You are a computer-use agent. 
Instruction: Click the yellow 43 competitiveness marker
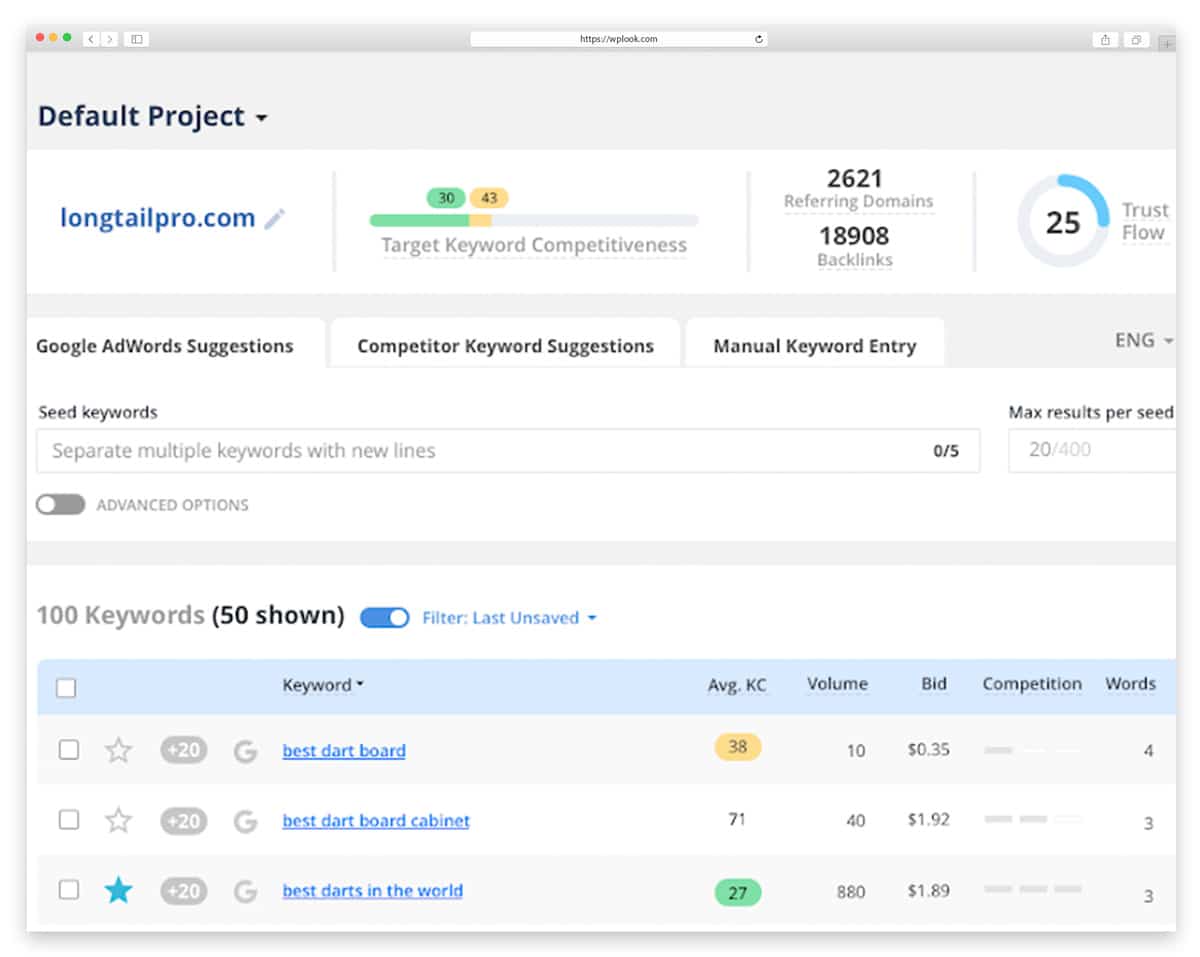point(489,198)
